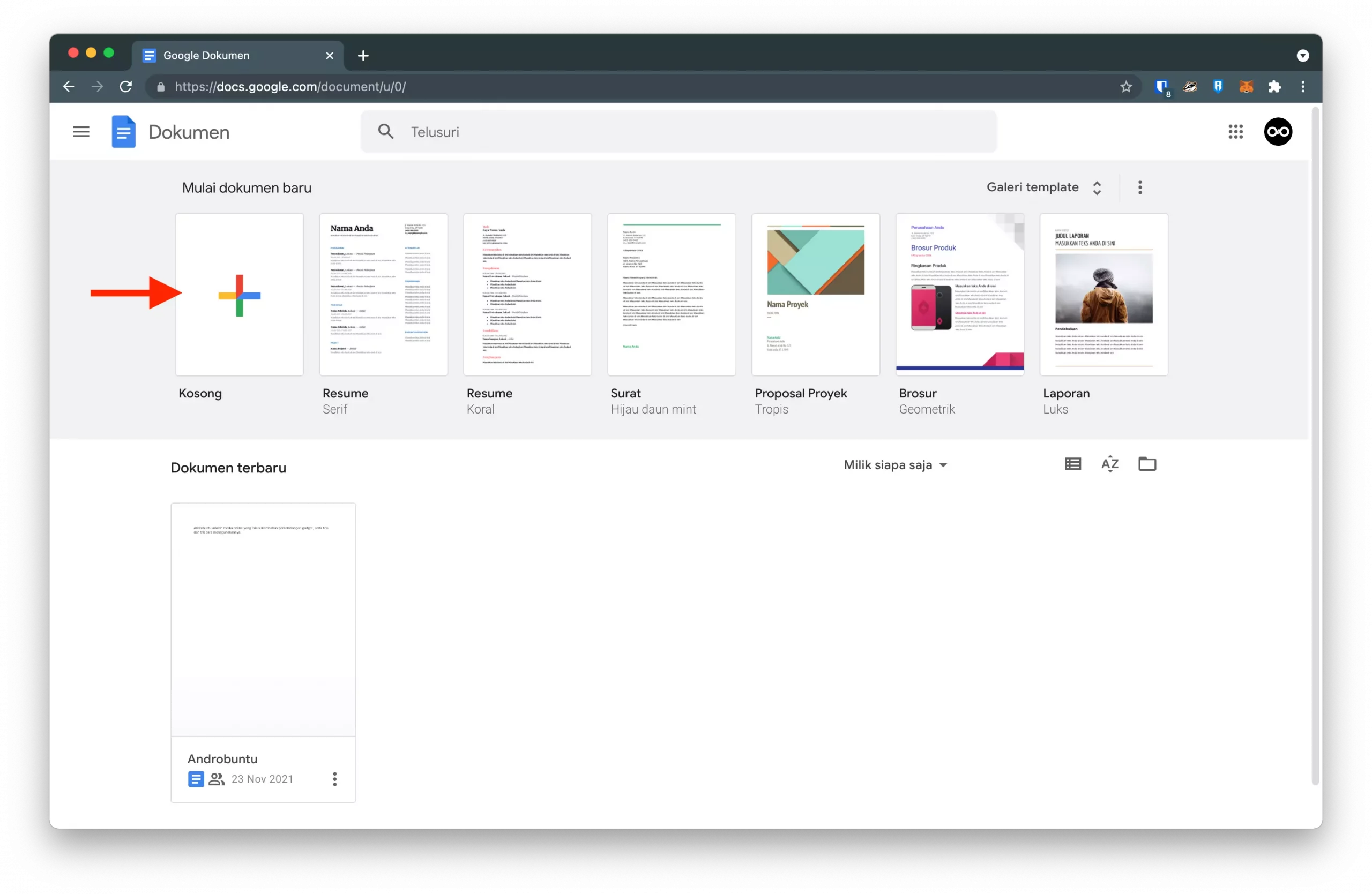The image size is (1372, 894).
Task: Click your profile avatar
Action: (x=1278, y=131)
